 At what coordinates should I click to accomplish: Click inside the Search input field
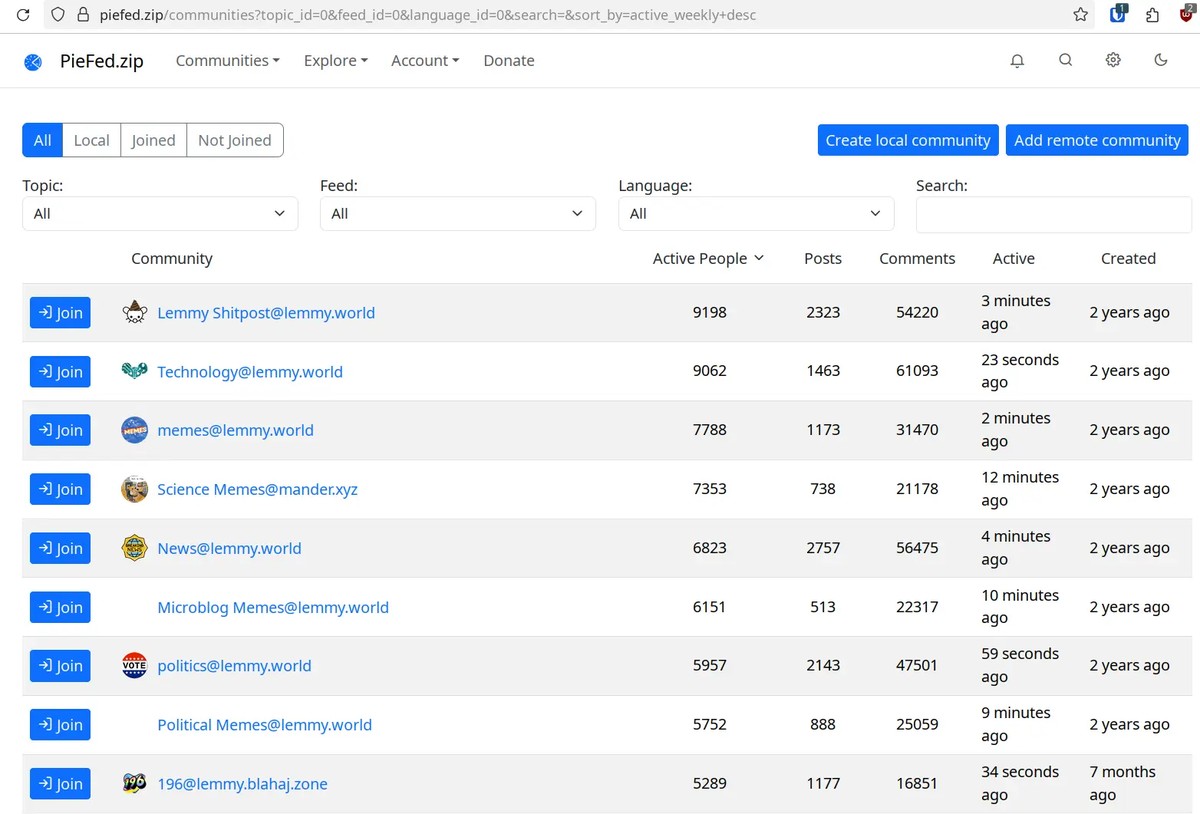pyautogui.click(x=1053, y=214)
